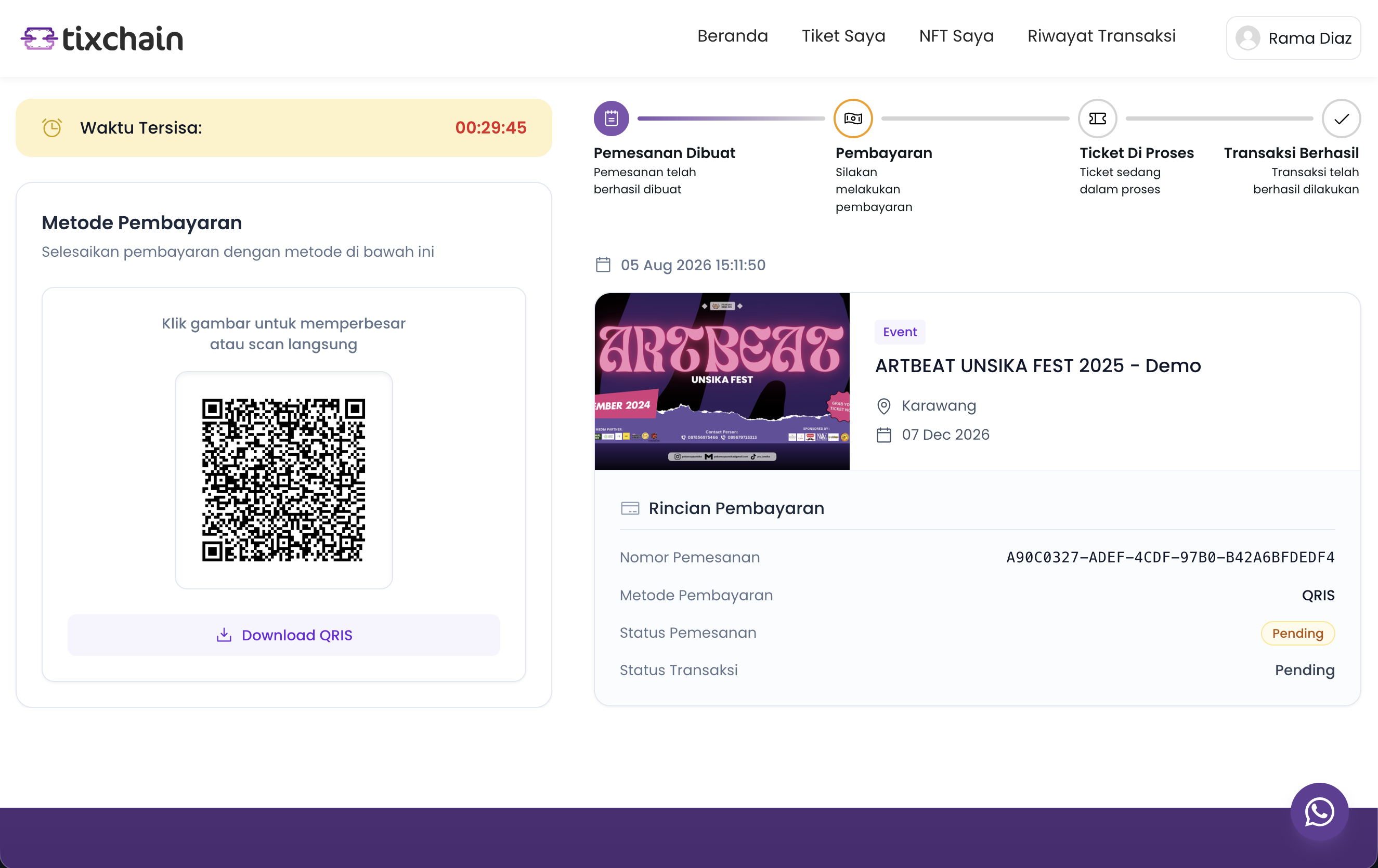
Task: Click the Nomor Pemesanan label
Action: [x=690, y=558]
